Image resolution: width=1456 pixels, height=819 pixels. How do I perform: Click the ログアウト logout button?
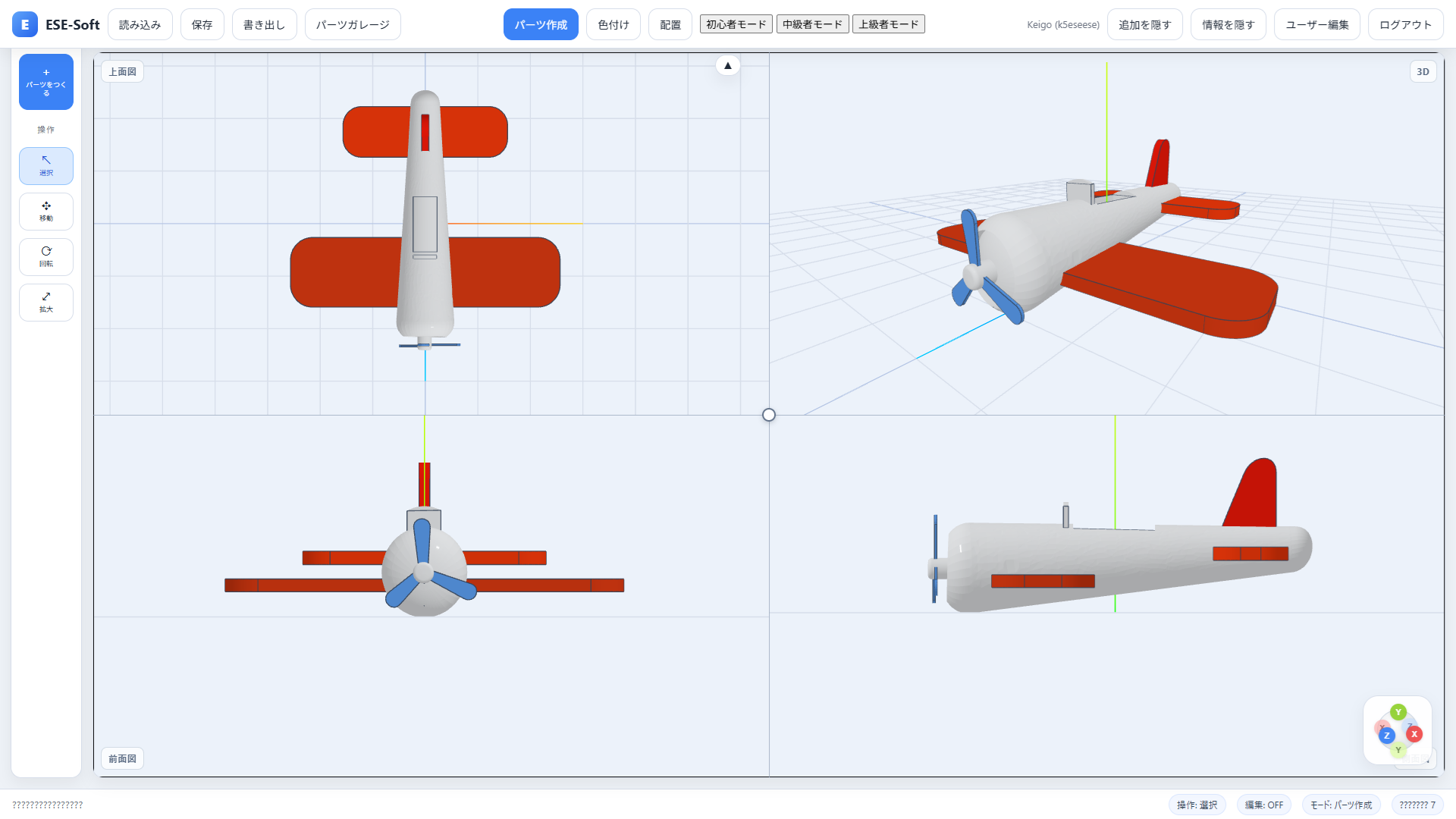click(x=1406, y=24)
